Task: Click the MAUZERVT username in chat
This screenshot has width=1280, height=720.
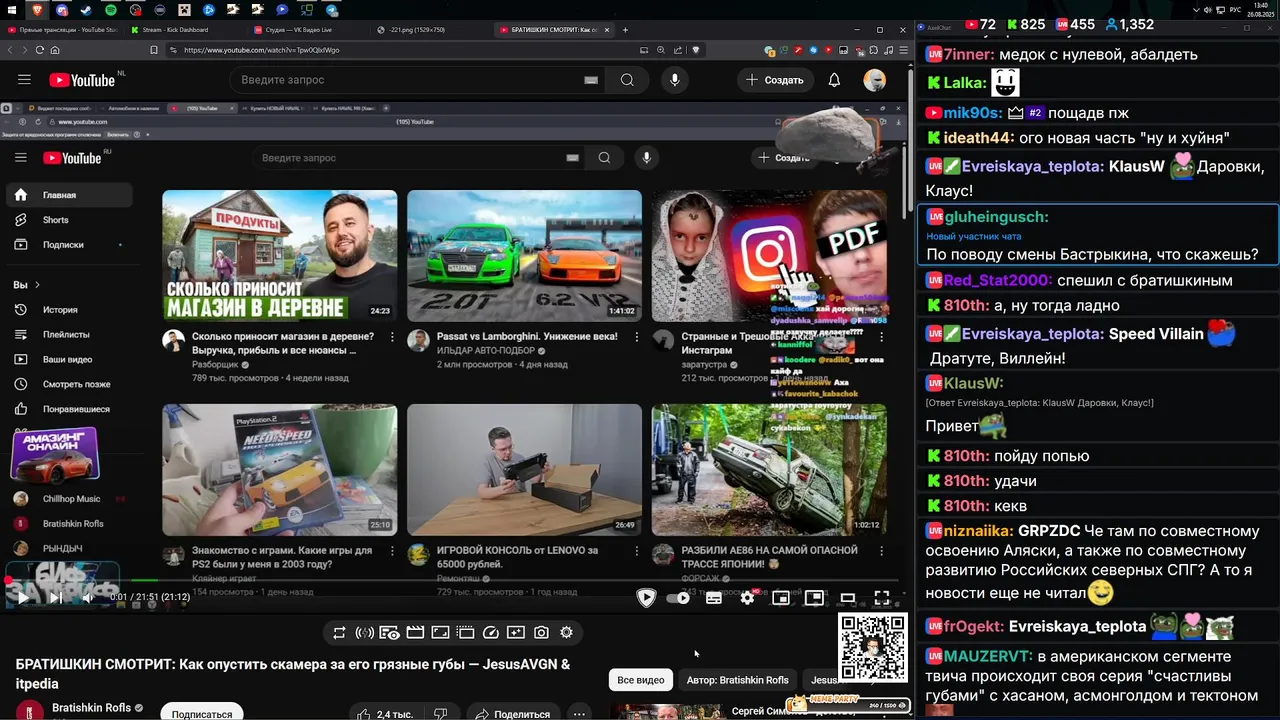Action: tap(986, 657)
